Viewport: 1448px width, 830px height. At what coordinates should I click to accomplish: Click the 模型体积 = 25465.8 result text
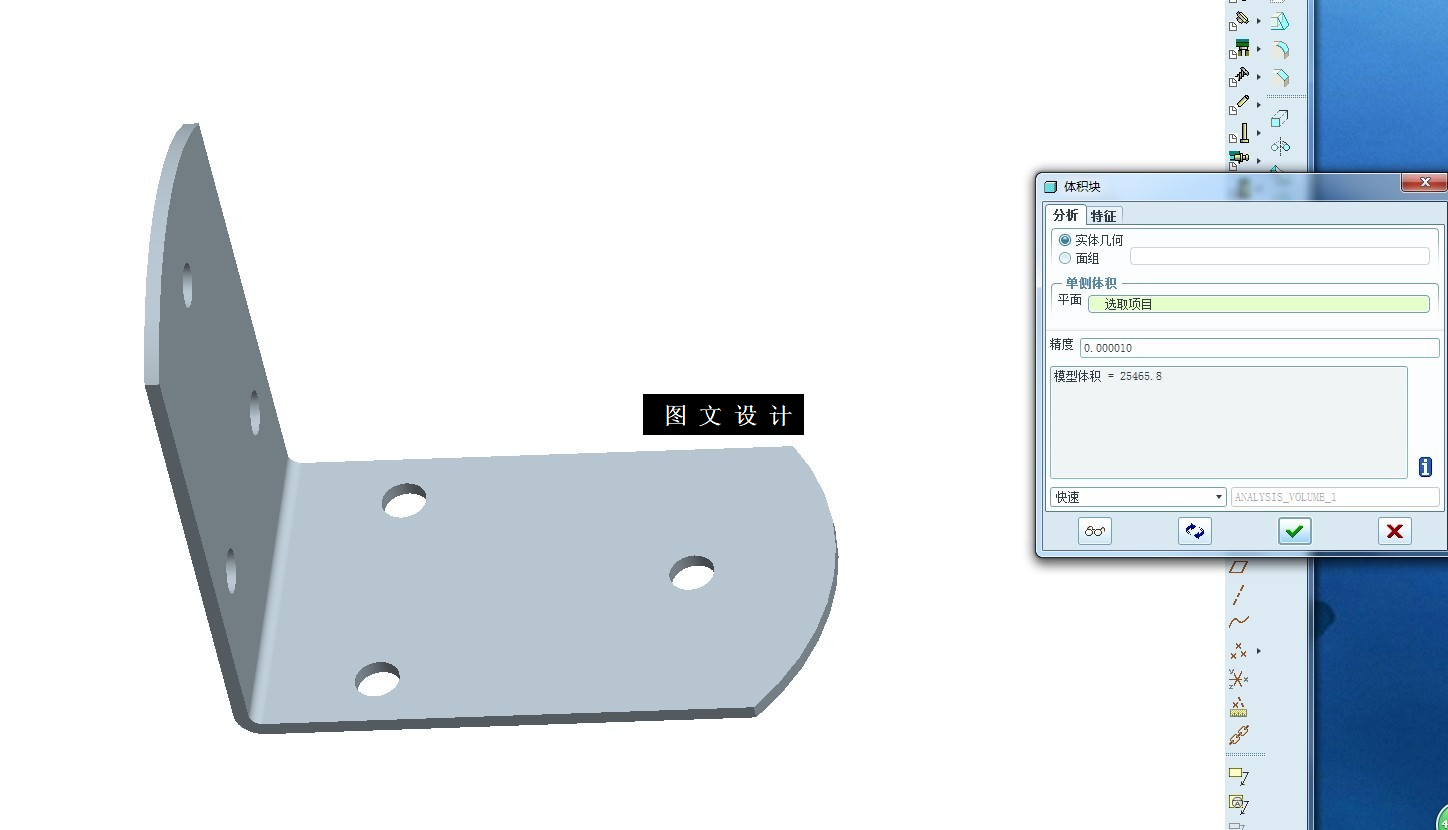tap(1108, 376)
